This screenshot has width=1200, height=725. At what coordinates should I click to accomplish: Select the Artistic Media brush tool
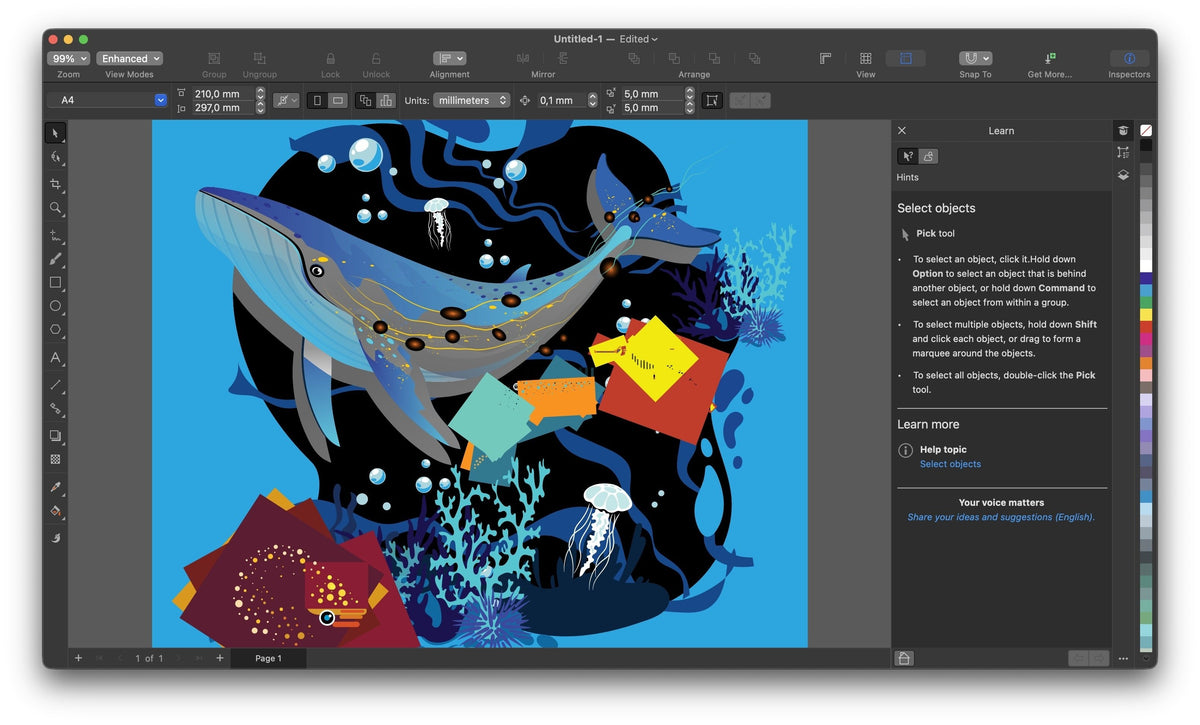click(55, 259)
